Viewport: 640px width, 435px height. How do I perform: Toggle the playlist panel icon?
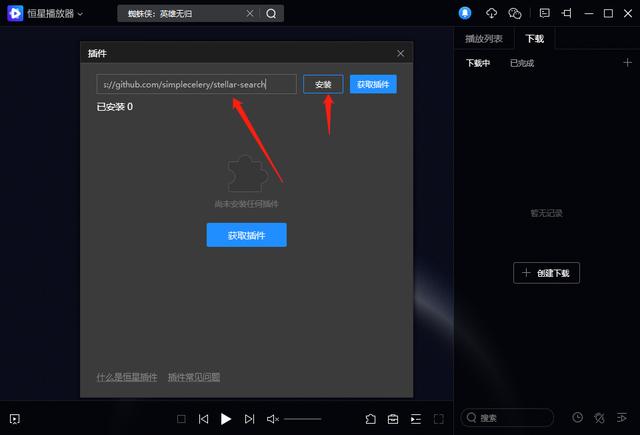[416, 419]
